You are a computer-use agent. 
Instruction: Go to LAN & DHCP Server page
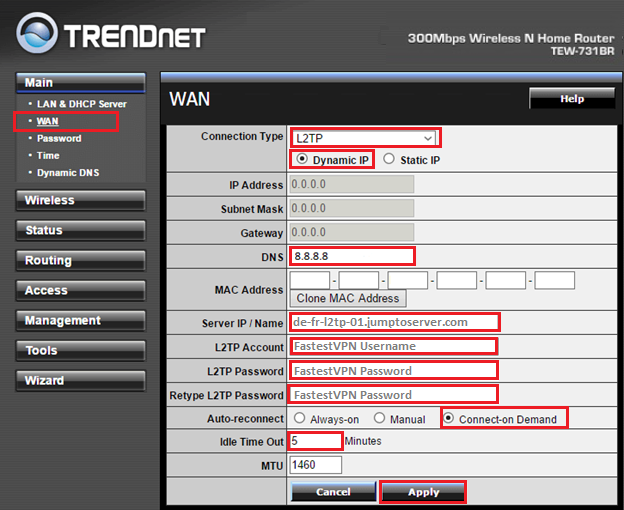tap(82, 104)
